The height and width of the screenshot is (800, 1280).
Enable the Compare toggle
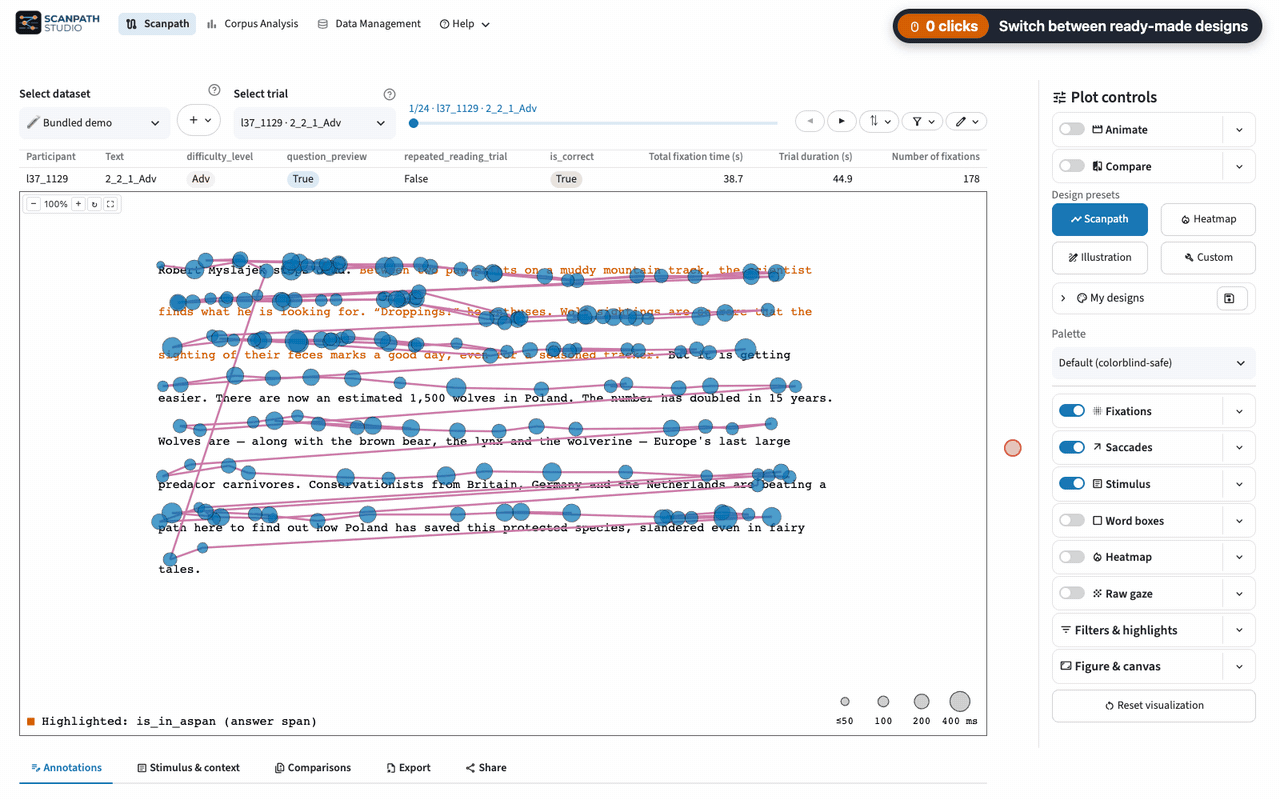point(1072,166)
